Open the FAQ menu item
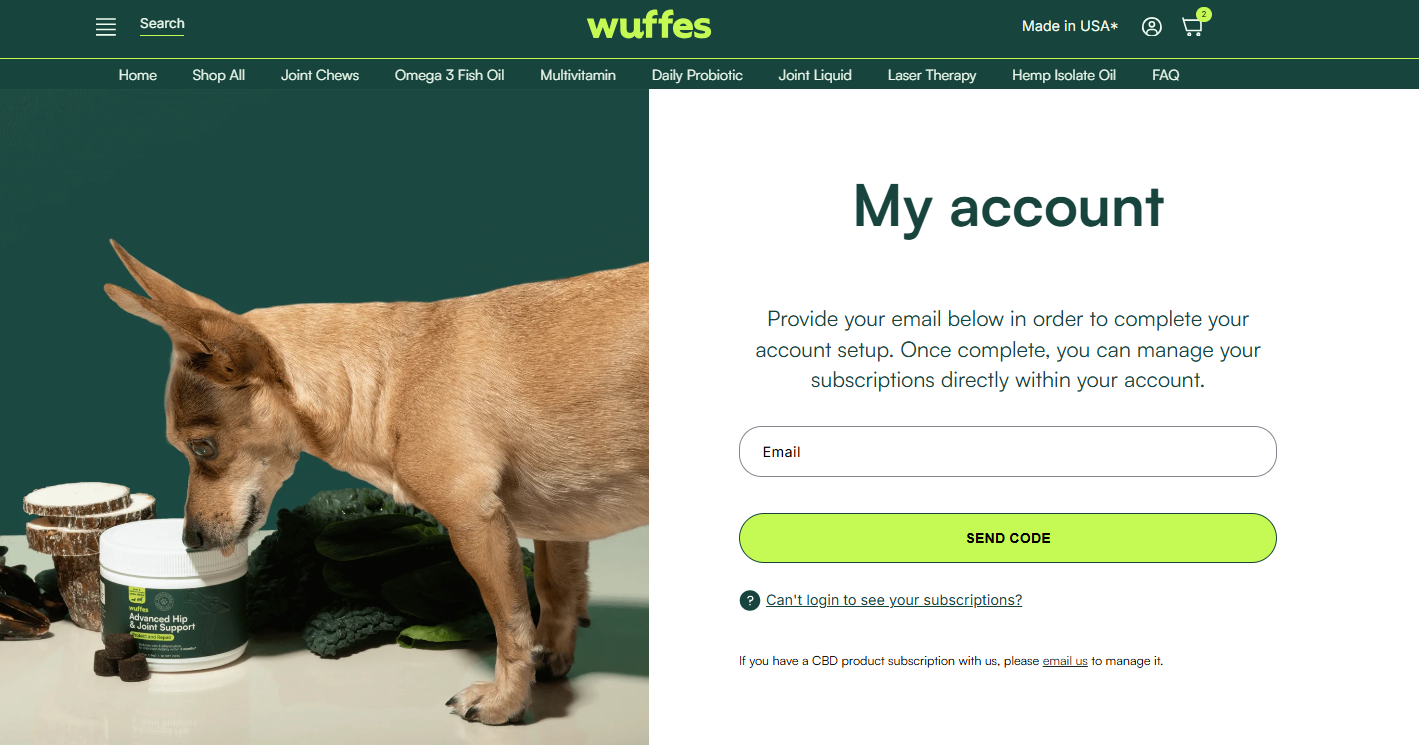The width and height of the screenshot is (1419, 745). click(1166, 75)
